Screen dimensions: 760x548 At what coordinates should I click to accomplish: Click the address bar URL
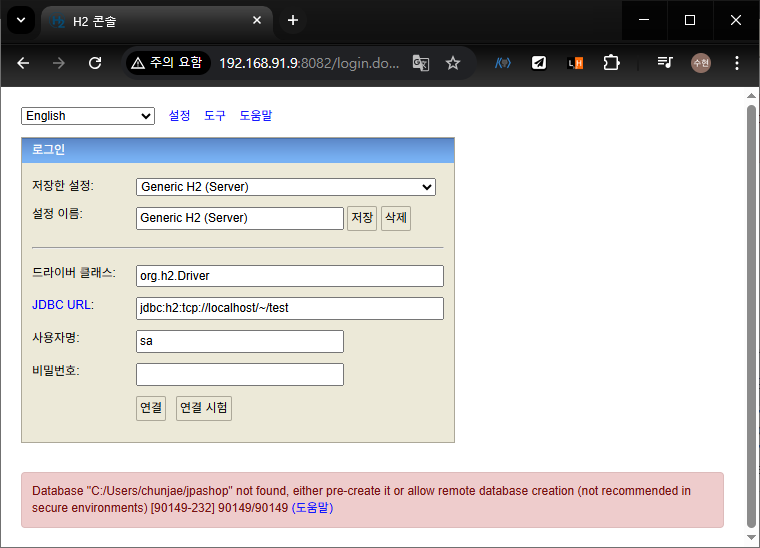tap(309, 63)
